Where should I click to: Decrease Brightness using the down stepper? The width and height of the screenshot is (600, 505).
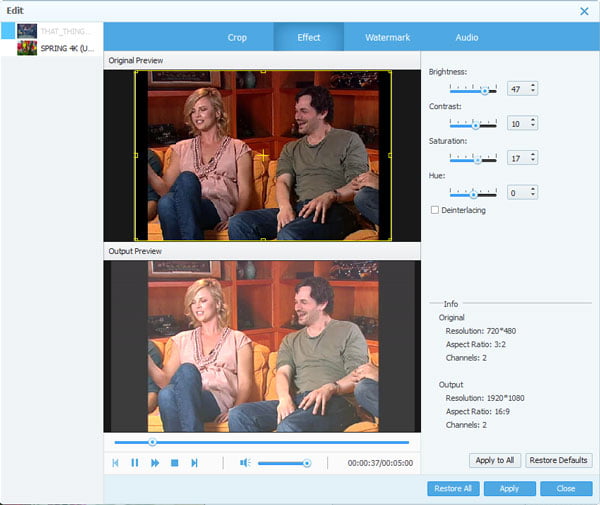click(x=533, y=91)
